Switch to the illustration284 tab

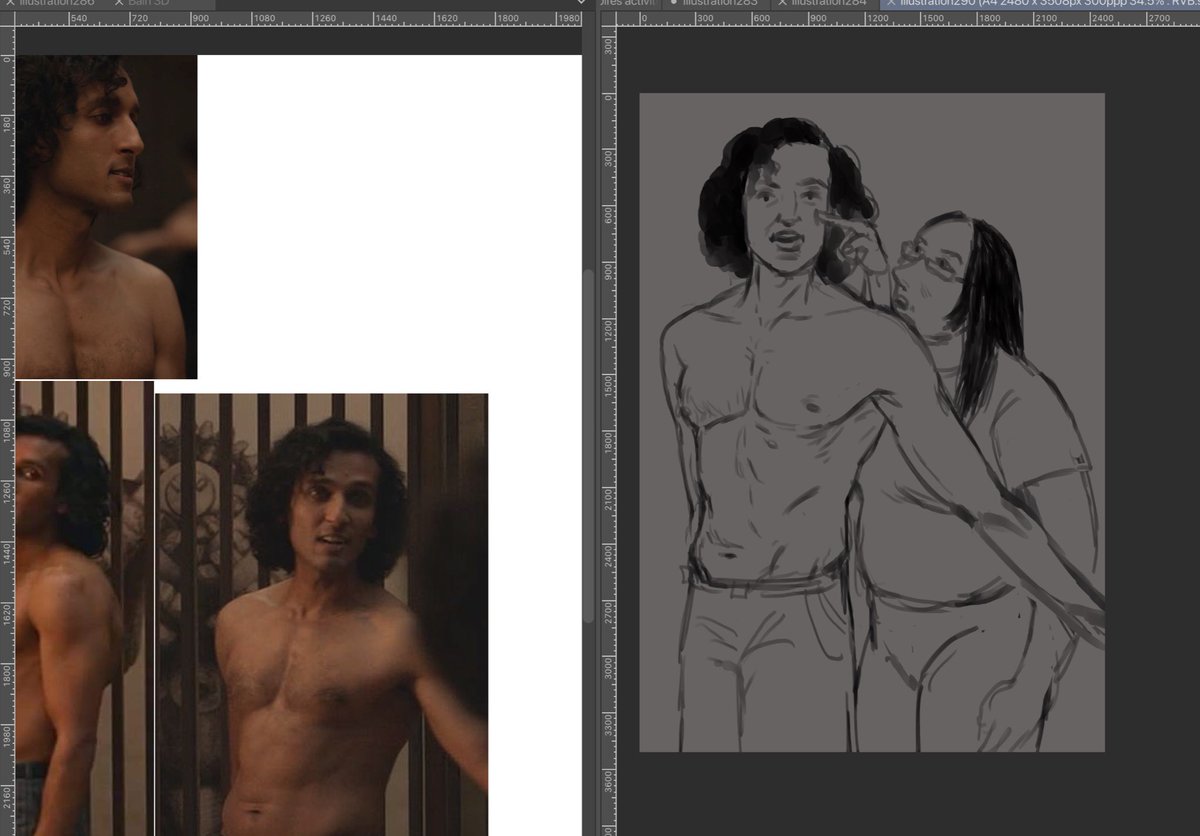(826, 4)
